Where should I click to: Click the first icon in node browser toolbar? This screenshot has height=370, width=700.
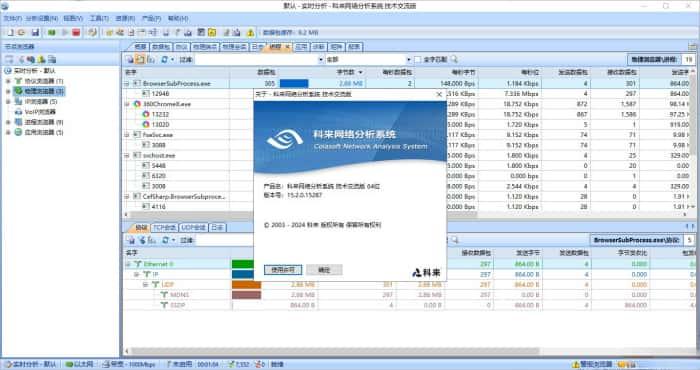tap(9, 59)
